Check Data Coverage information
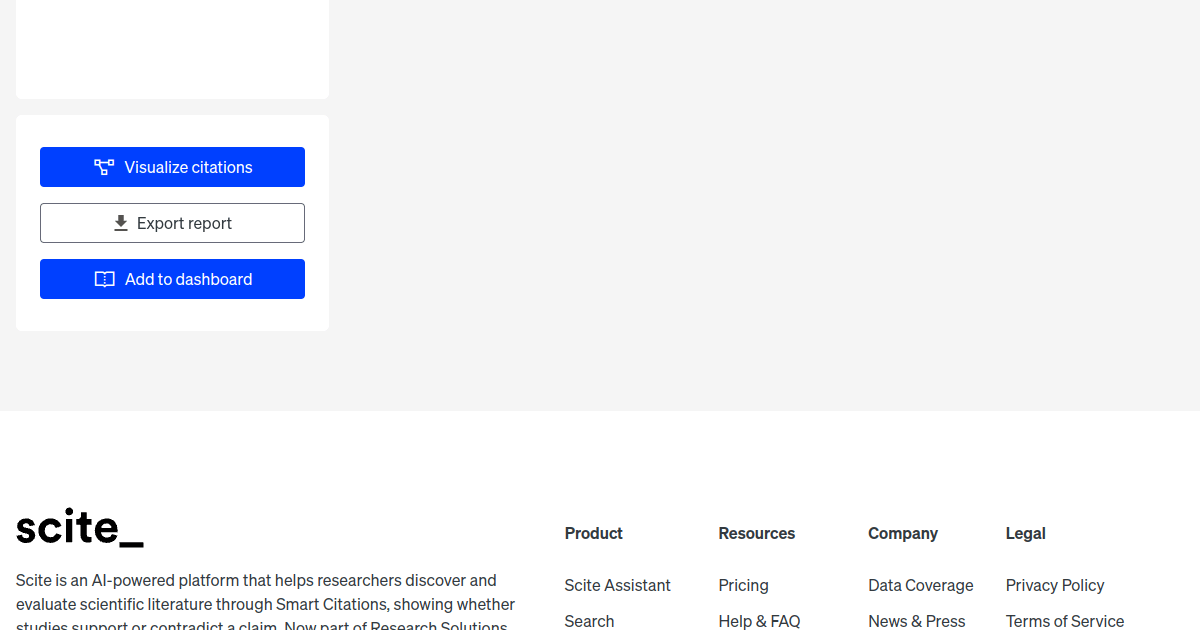 point(920,585)
